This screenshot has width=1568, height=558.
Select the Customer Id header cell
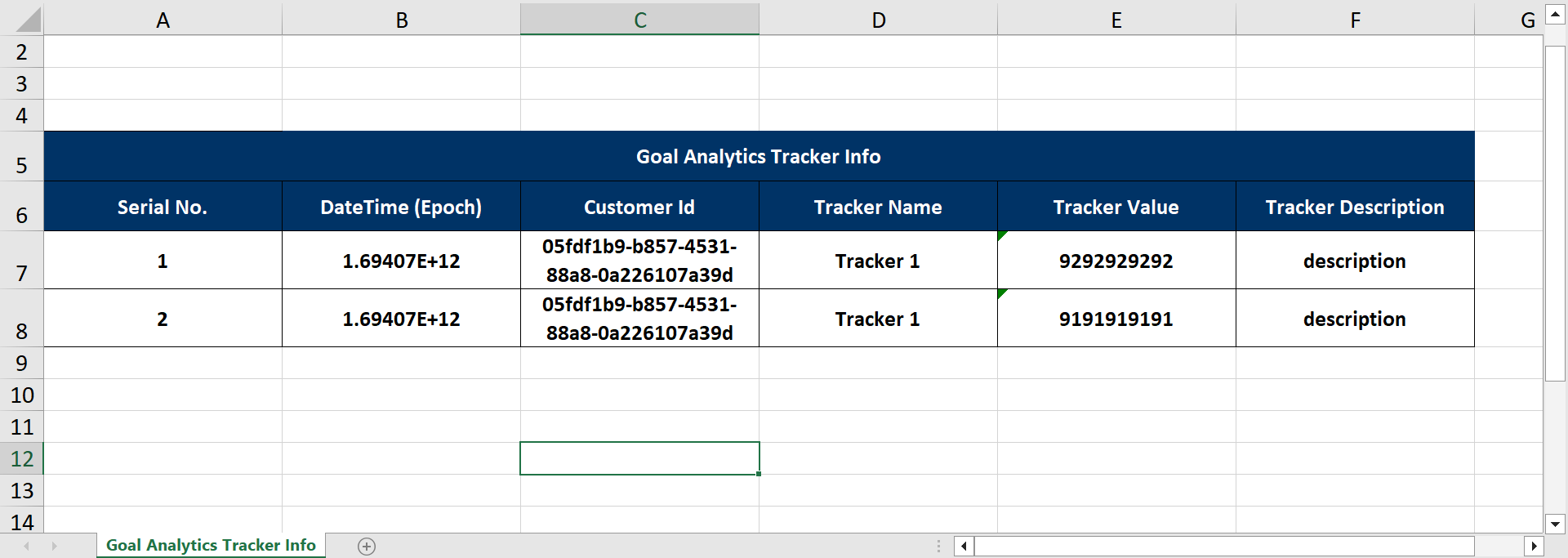(x=639, y=207)
